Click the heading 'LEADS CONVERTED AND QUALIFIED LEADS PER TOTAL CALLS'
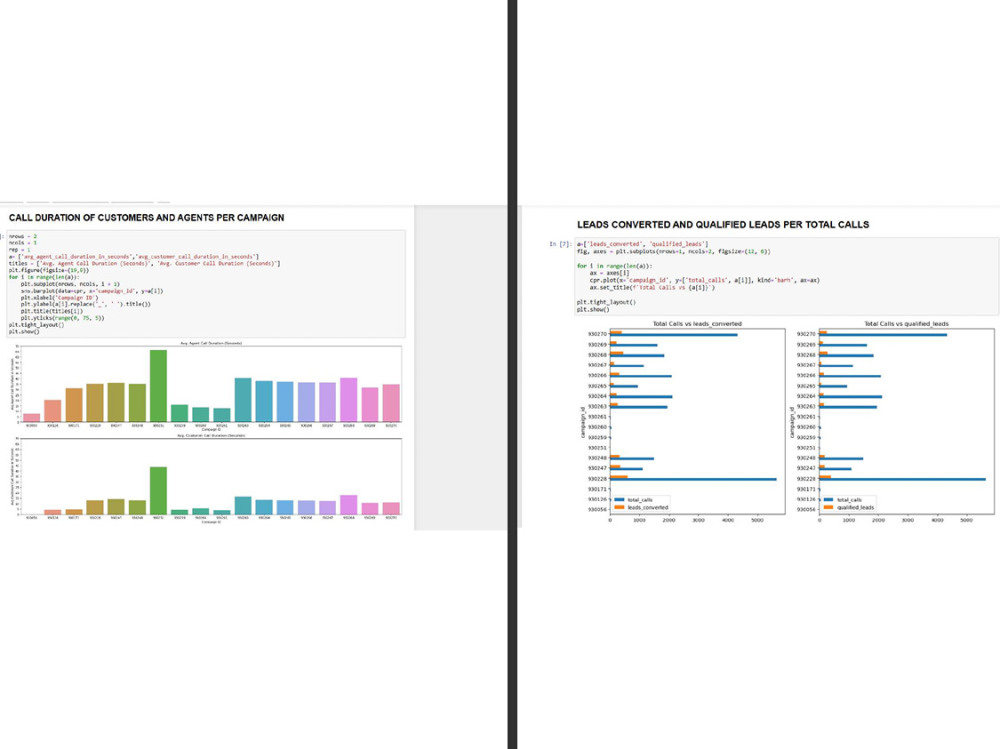This screenshot has height=749, width=1000. 723,225
